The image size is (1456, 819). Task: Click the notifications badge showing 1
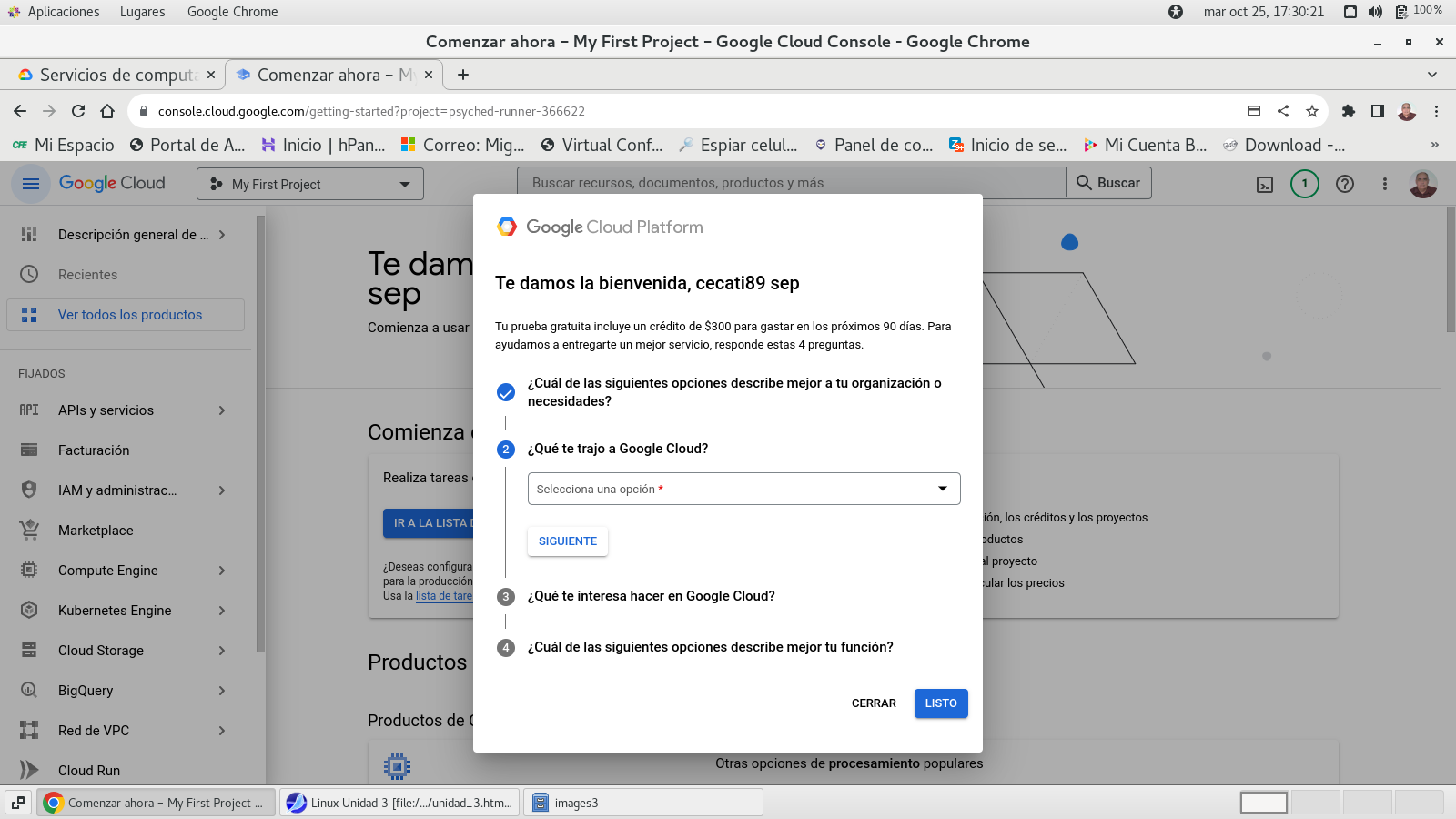click(1304, 184)
